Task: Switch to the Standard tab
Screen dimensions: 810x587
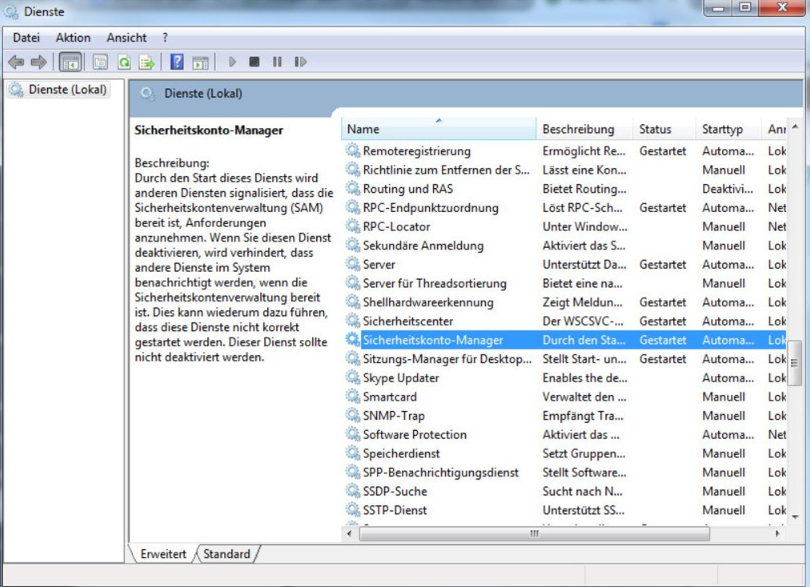Action: click(x=227, y=554)
